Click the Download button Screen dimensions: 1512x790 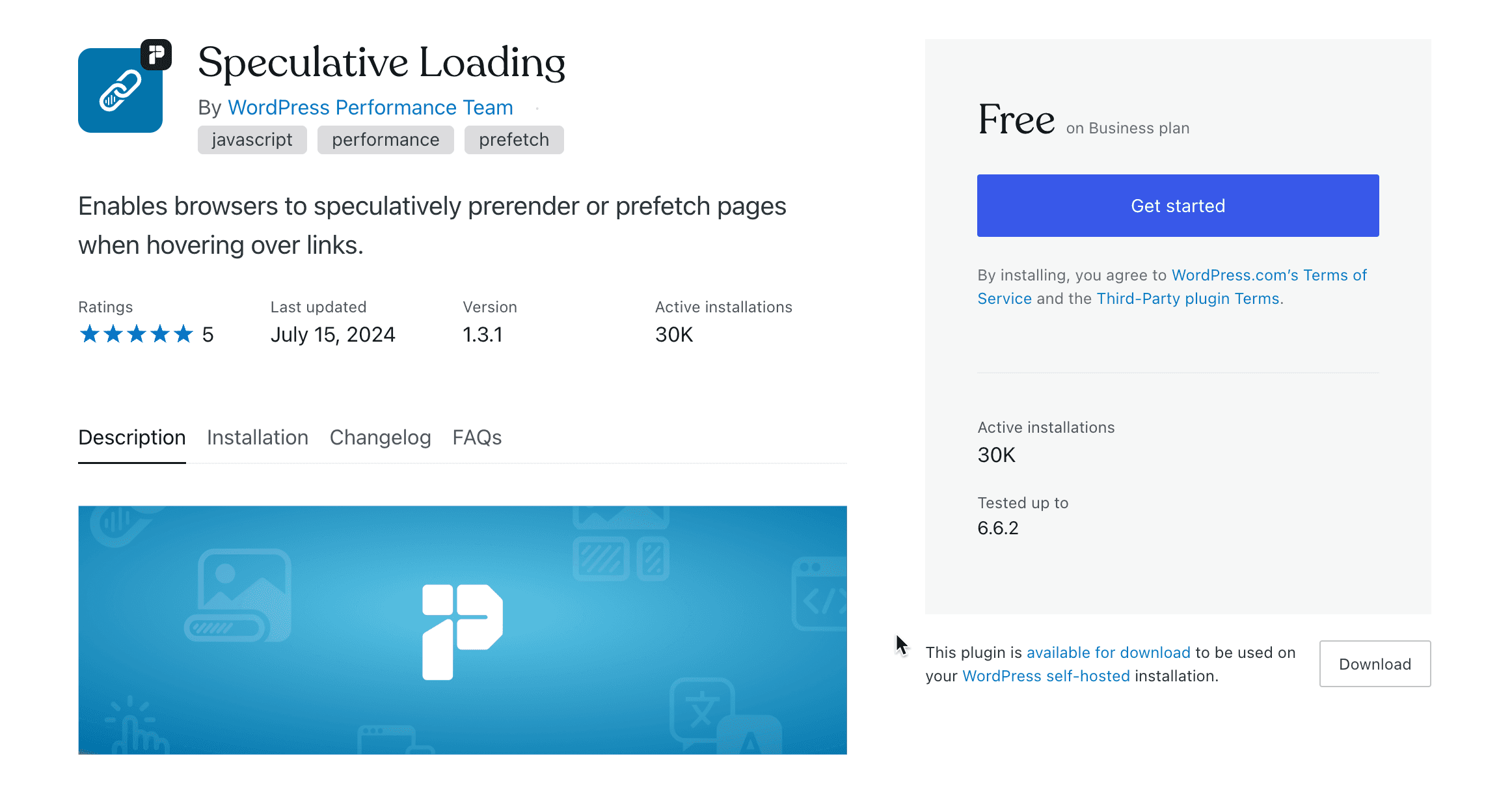coord(1374,664)
